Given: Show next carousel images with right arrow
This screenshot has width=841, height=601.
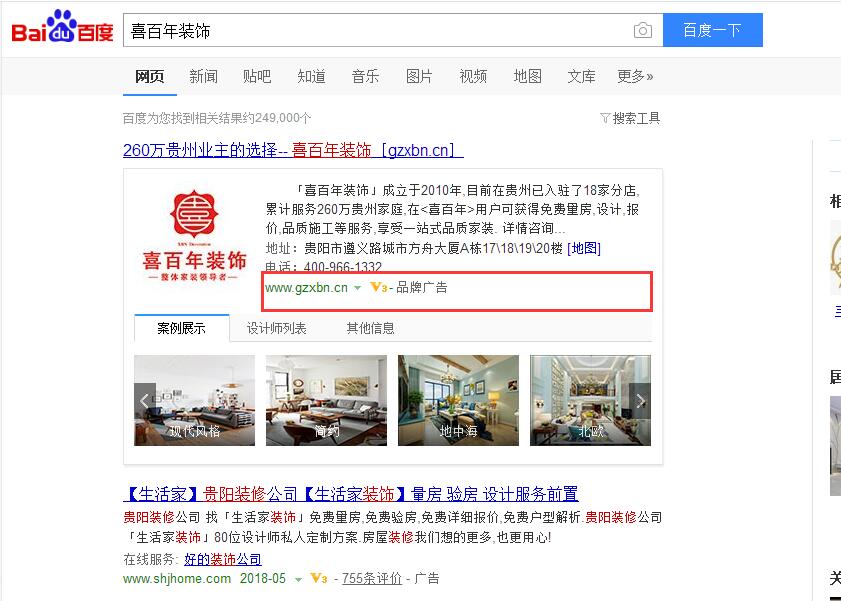Looking at the screenshot, I should pyautogui.click(x=640, y=400).
